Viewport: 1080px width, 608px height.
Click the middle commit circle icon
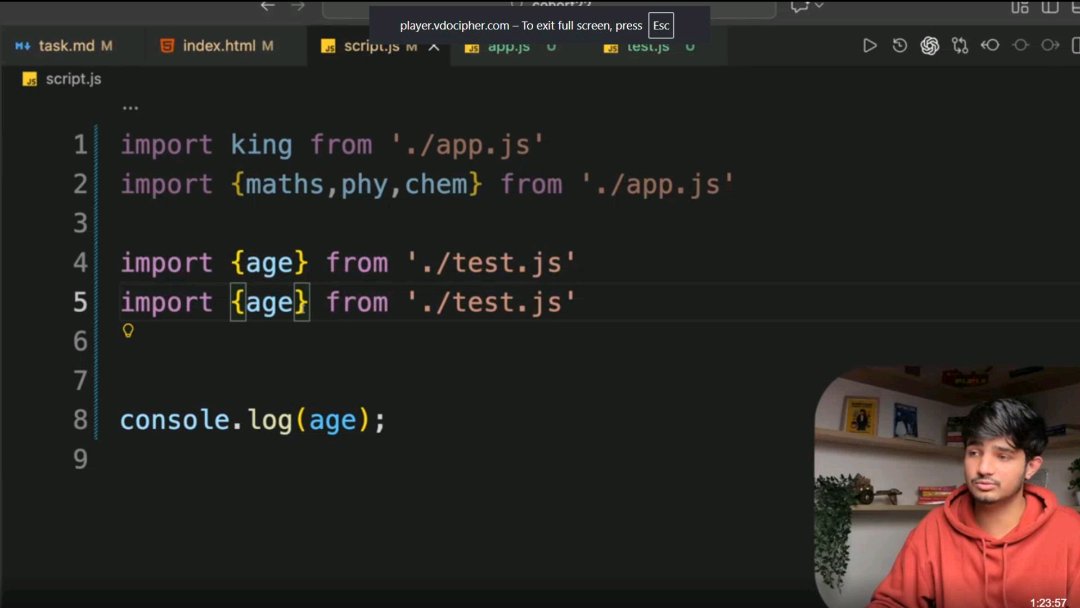1020,45
